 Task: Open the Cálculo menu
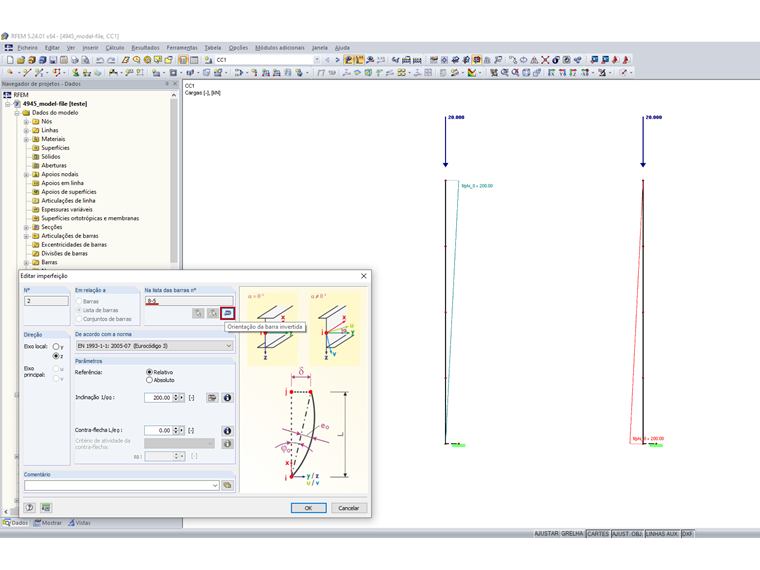115,48
